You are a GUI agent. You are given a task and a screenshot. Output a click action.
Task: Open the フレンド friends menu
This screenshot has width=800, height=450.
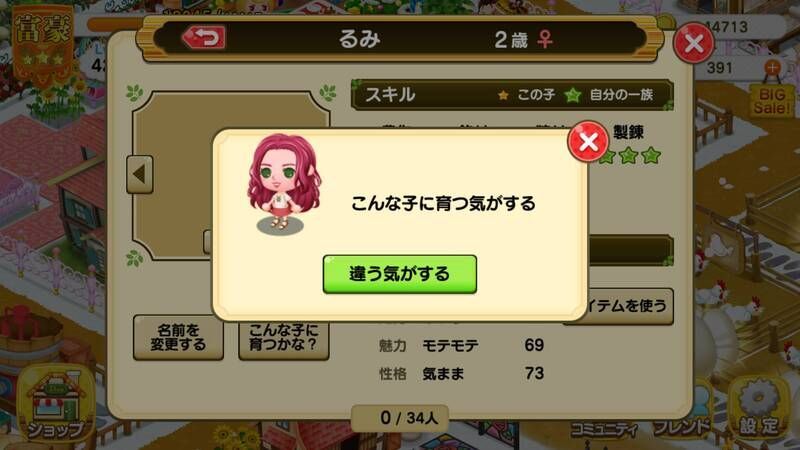click(683, 421)
